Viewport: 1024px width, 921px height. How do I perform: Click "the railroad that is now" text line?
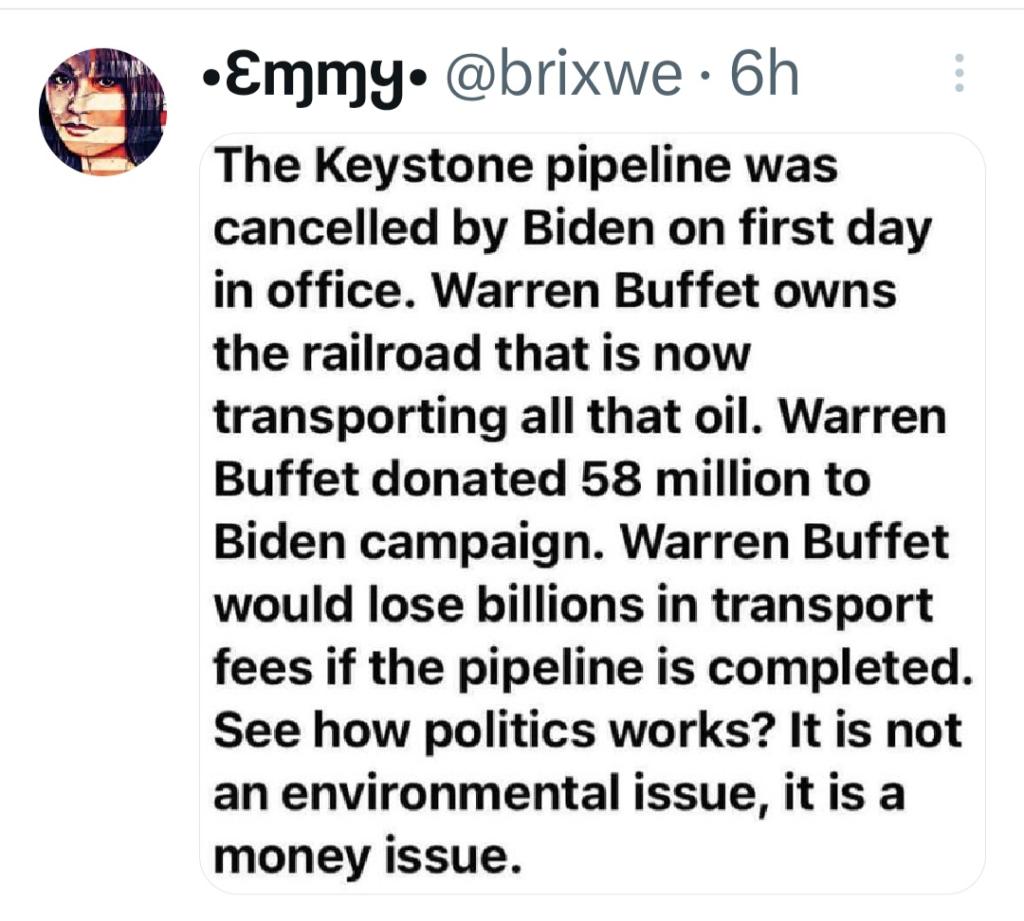[x=482, y=354]
